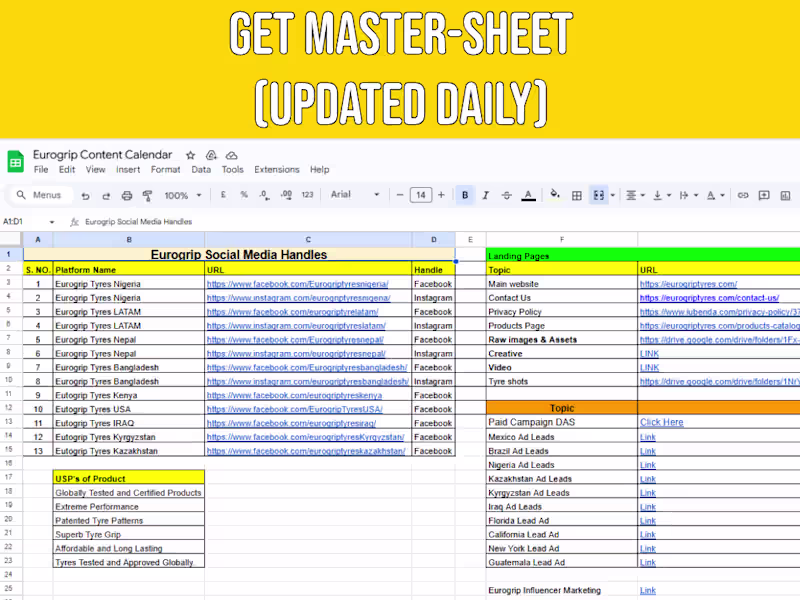Toggle Merge cells button
The width and height of the screenshot is (800, 600).
(x=598, y=195)
